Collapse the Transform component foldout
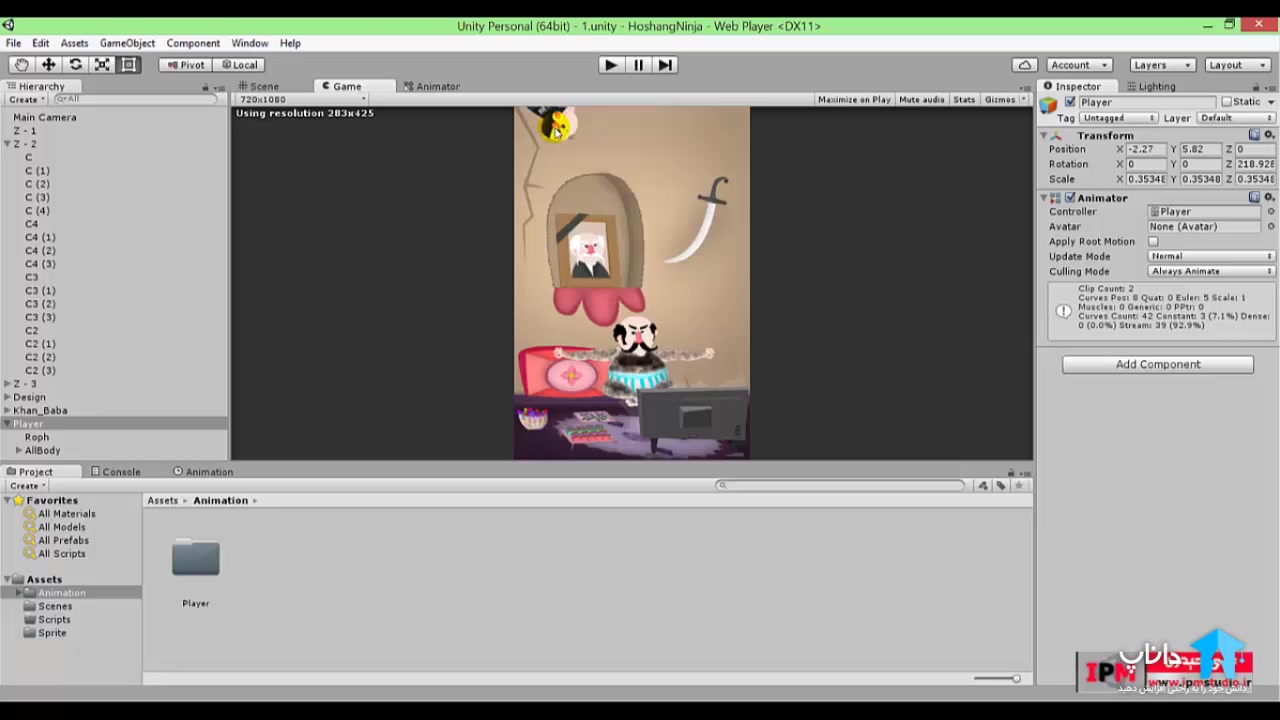The width and height of the screenshot is (1280, 720). (1044, 136)
